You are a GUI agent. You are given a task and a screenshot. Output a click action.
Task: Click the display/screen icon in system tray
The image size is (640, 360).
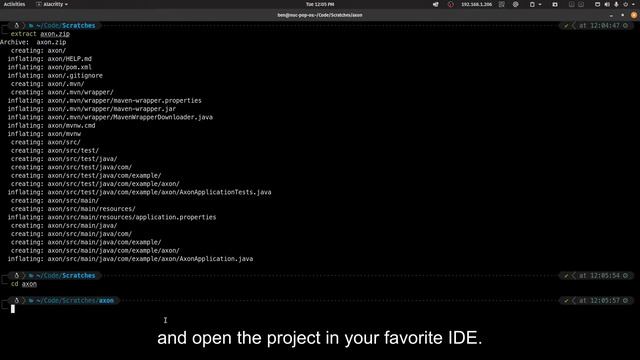point(598,4)
